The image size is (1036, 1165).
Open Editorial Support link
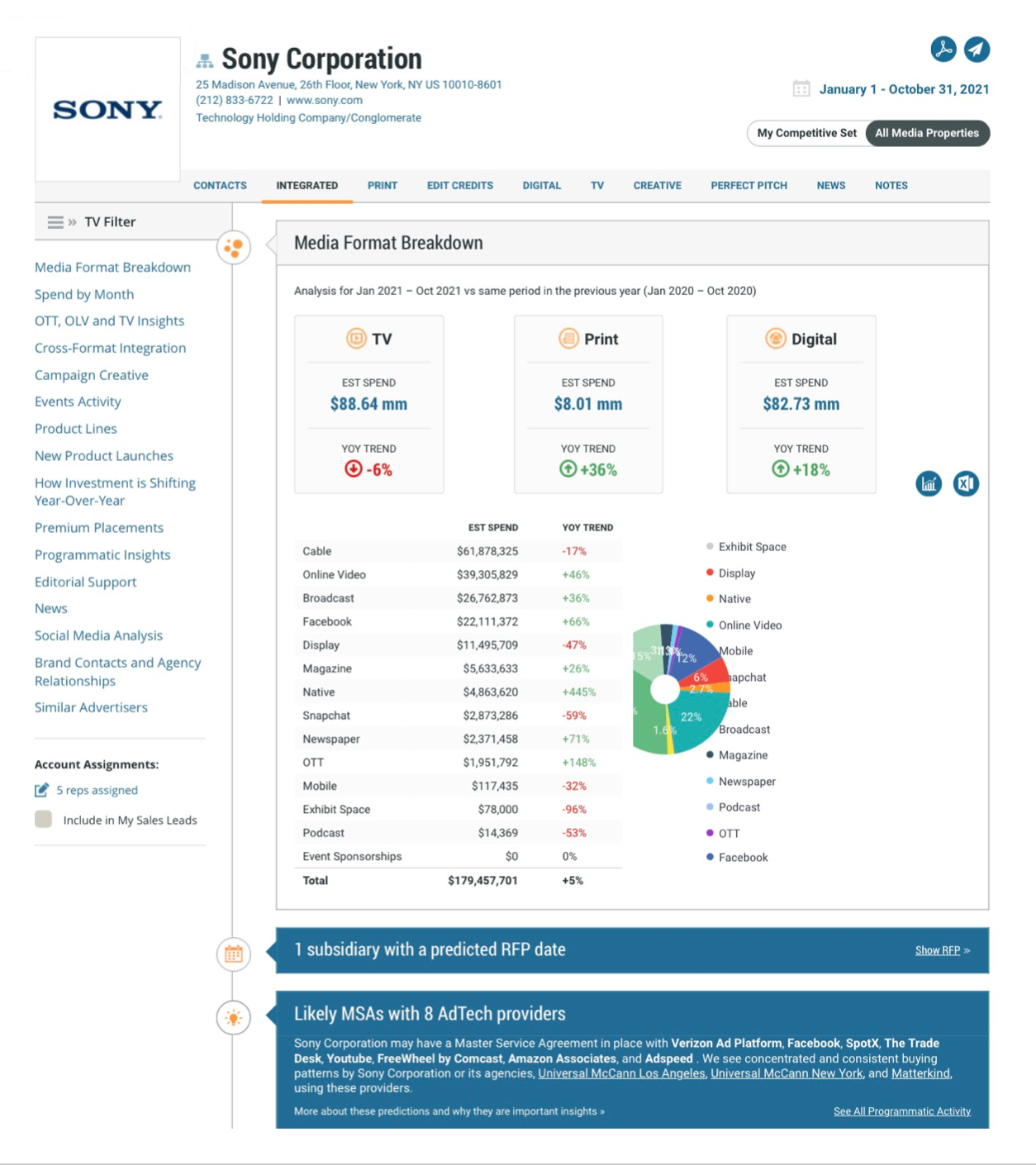pyautogui.click(x=85, y=582)
